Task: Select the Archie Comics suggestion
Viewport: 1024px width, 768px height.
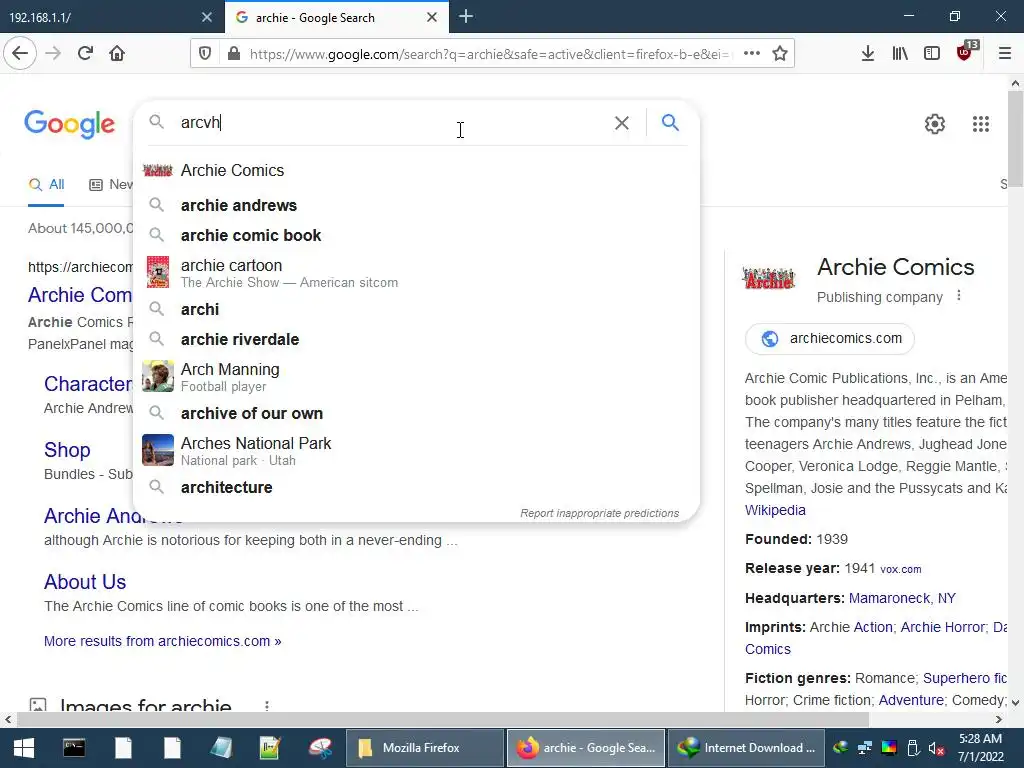Action: click(x=416, y=170)
